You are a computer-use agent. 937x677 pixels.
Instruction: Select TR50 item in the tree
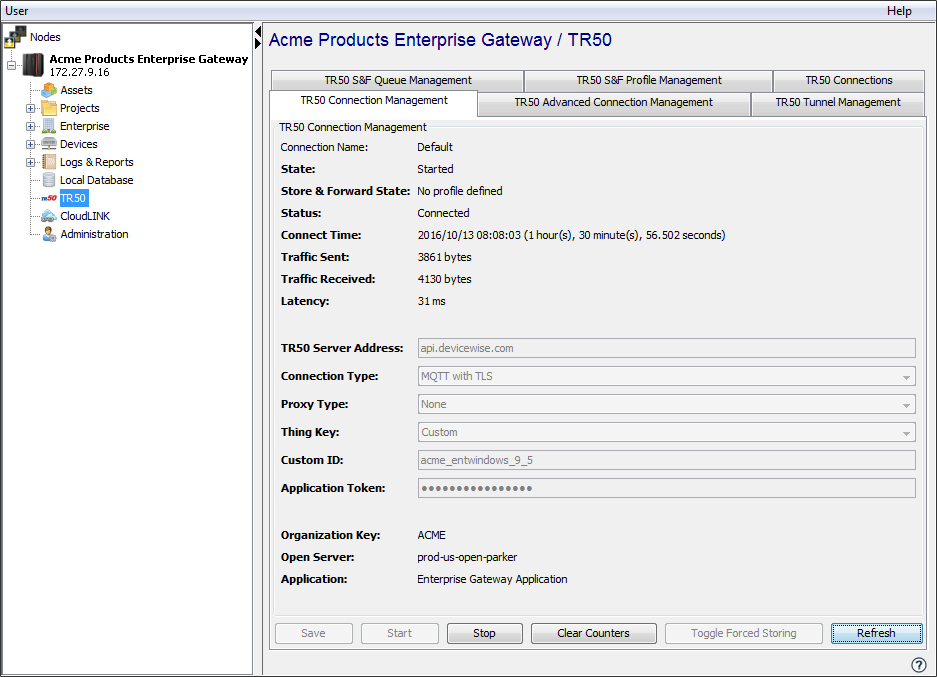73,198
